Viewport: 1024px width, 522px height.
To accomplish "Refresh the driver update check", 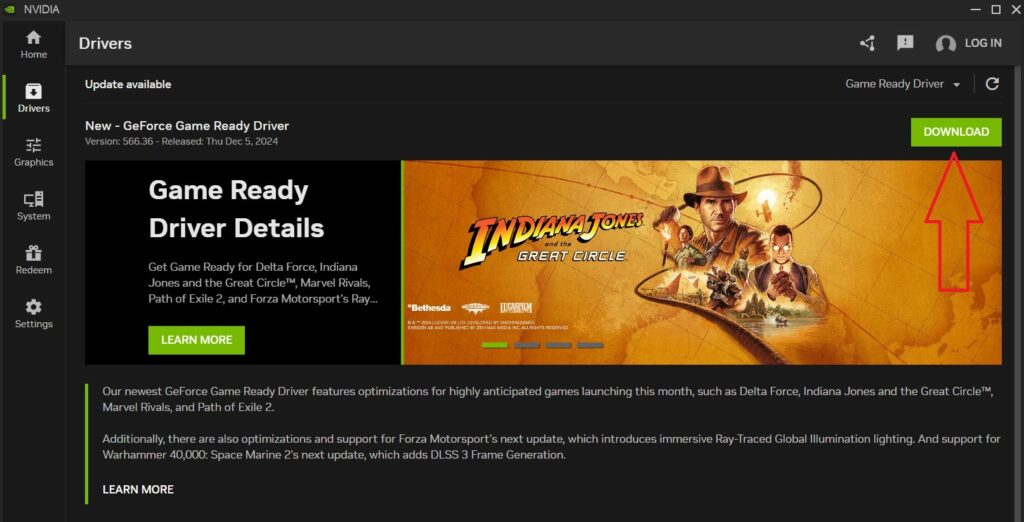I will coord(992,84).
